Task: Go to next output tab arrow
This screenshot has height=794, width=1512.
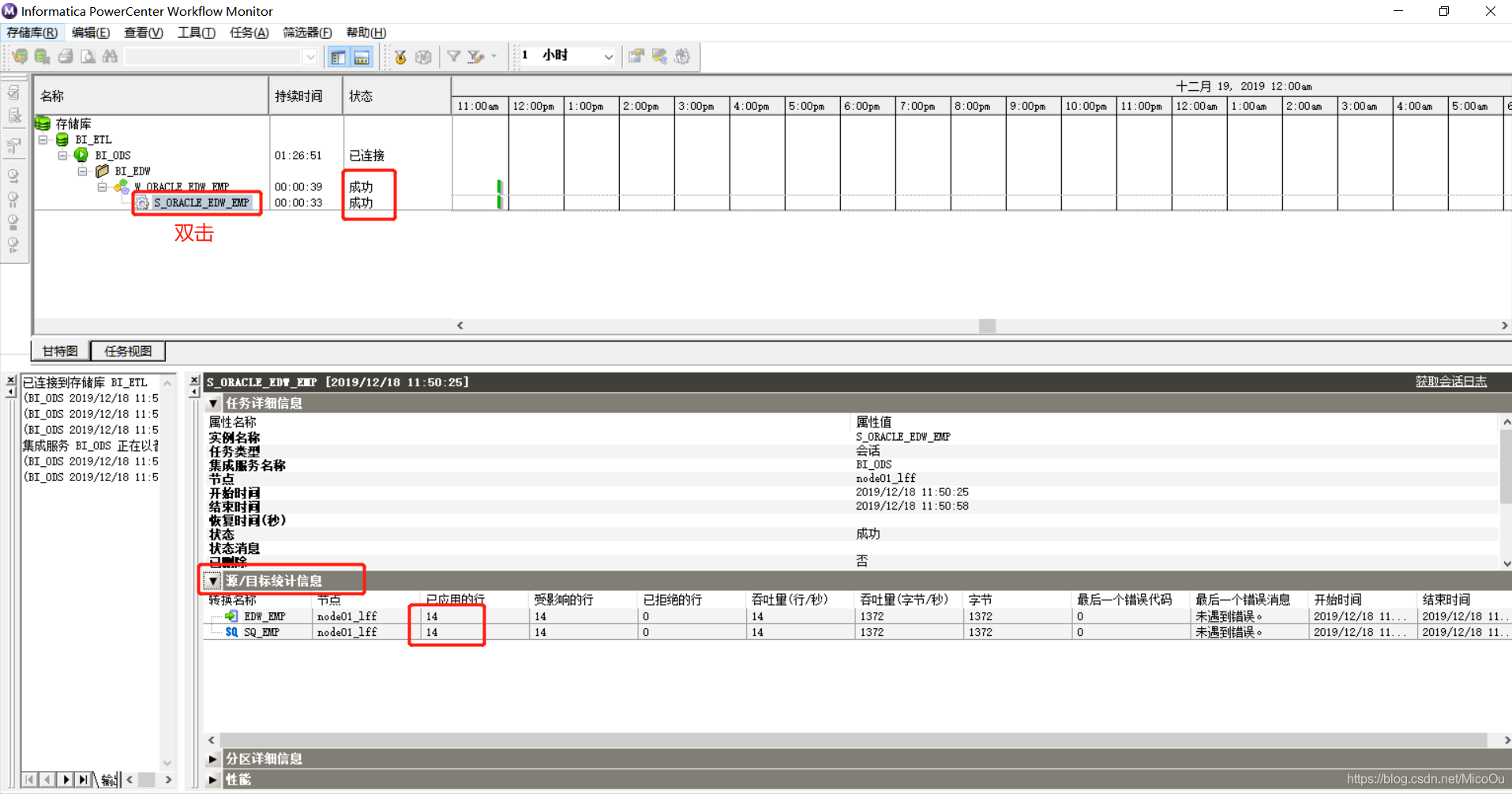Action: (x=66, y=780)
